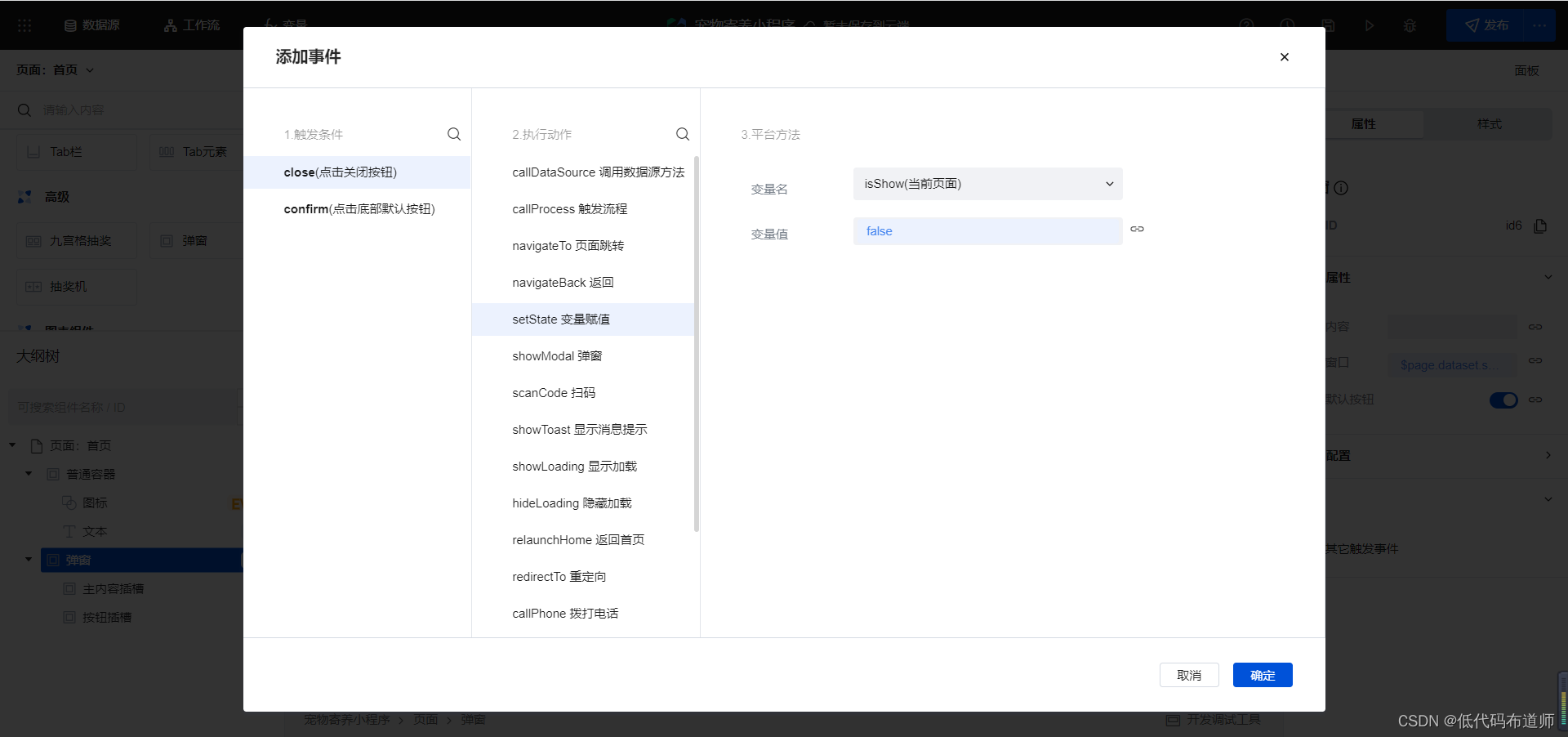
Task: Open 开发调试工具 in the bottom bar
Action: click(x=1214, y=720)
